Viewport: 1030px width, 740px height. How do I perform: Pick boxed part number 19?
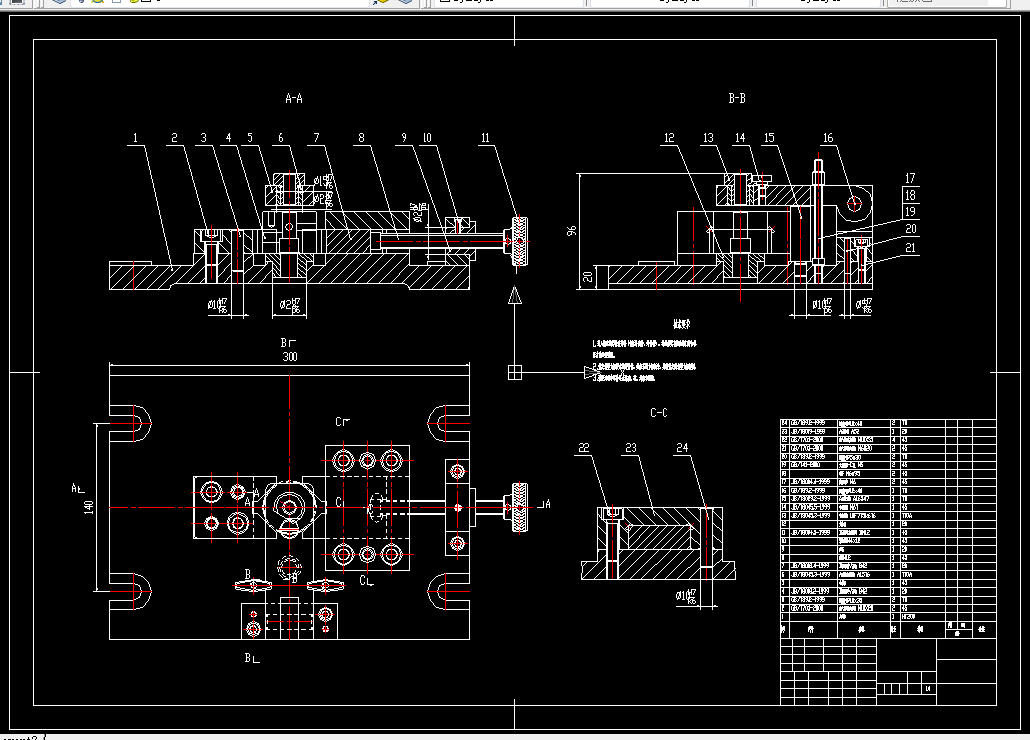(x=910, y=211)
